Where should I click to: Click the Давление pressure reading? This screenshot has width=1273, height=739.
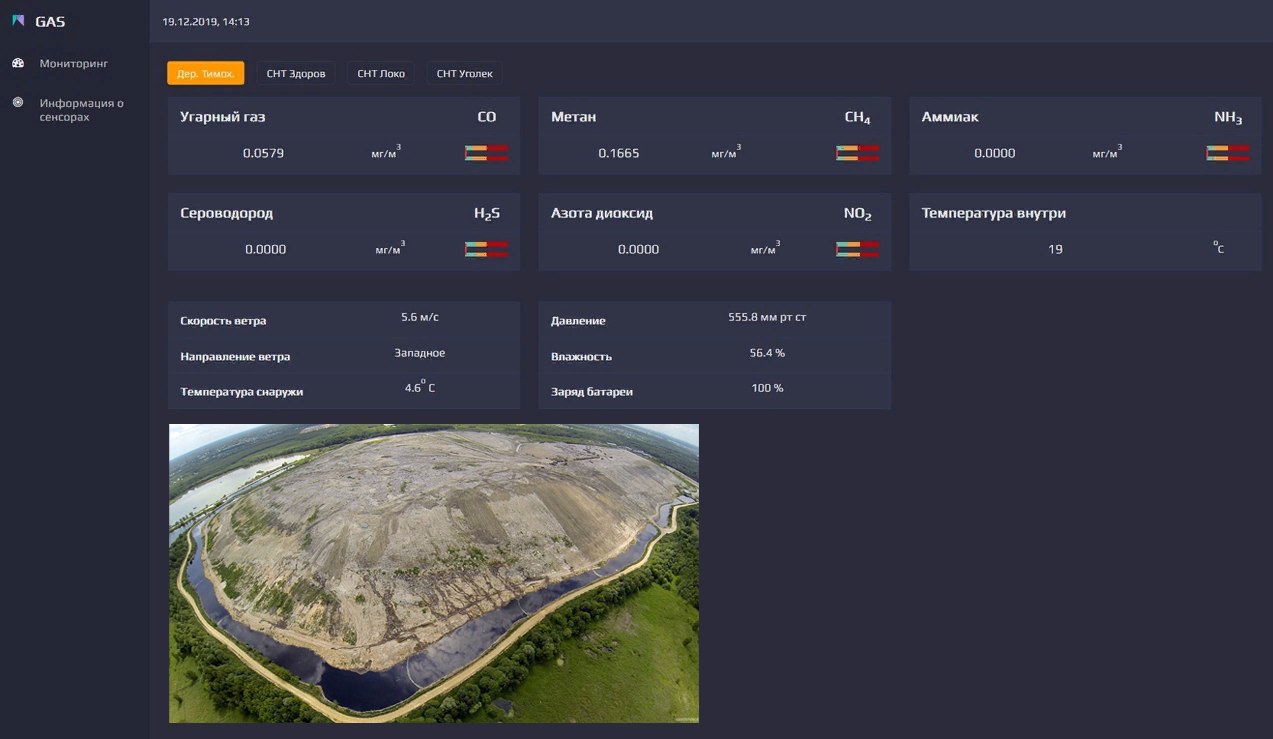click(x=767, y=317)
